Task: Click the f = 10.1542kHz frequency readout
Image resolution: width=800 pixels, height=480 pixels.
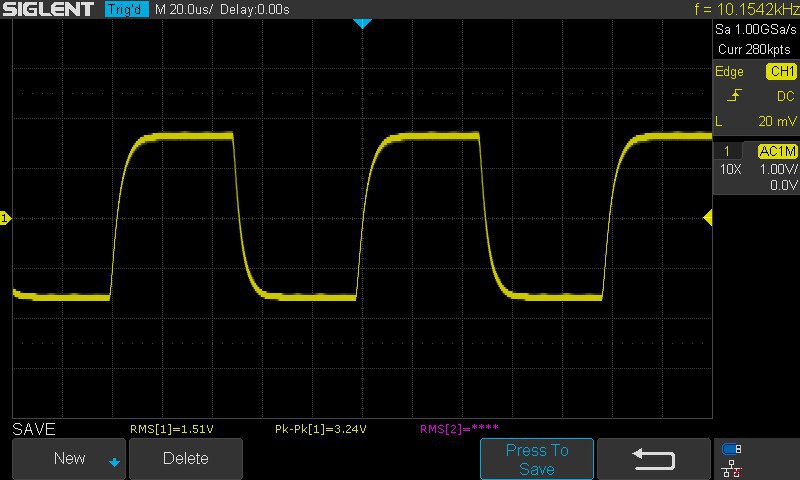Action: [x=746, y=9]
